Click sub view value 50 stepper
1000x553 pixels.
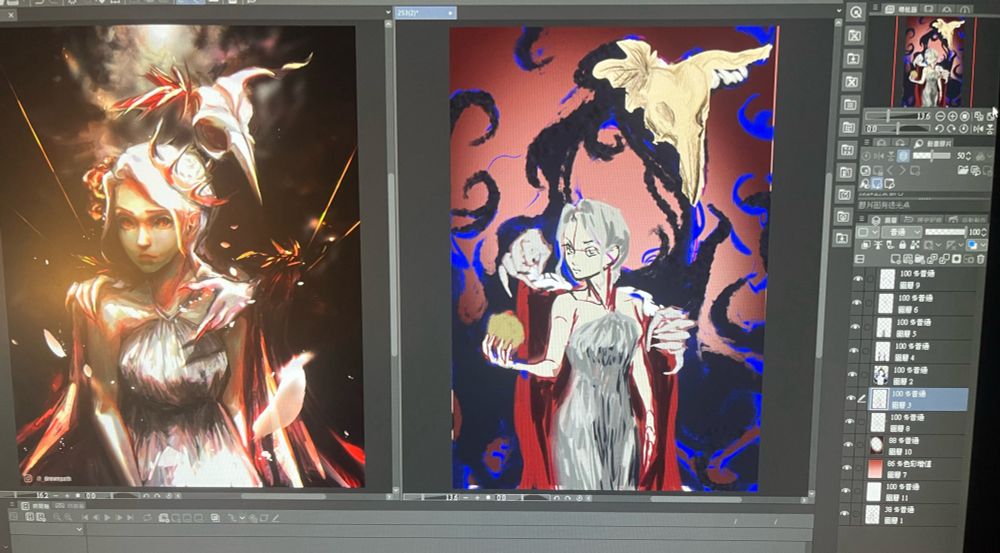(x=969, y=156)
